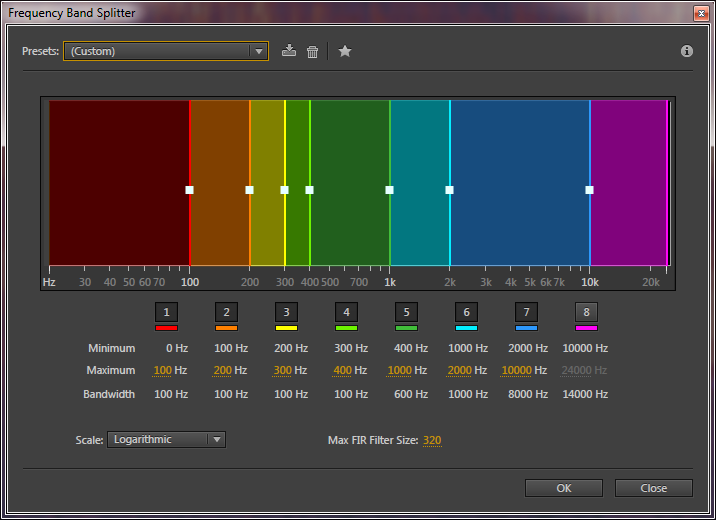Image resolution: width=716 pixels, height=520 pixels.
Task: Click the delete preset trash icon
Action: pos(312,51)
